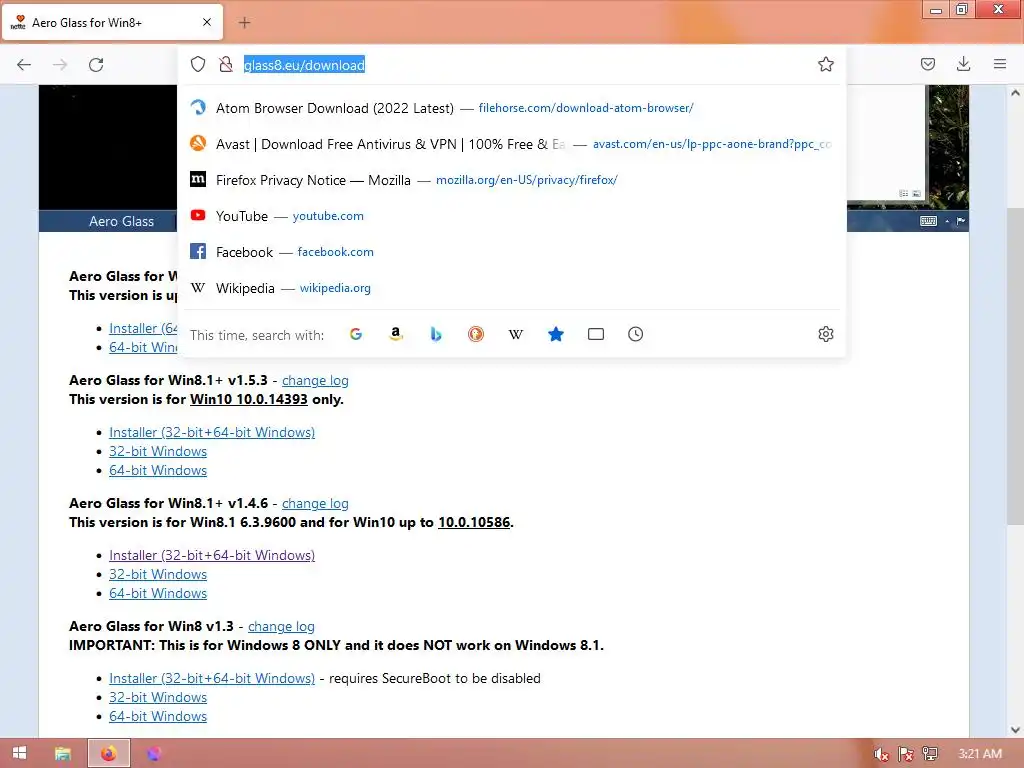The height and width of the screenshot is (768, 1024).
Task: Select the Atom Browser Download suggestion
Action: pos(512,108)
